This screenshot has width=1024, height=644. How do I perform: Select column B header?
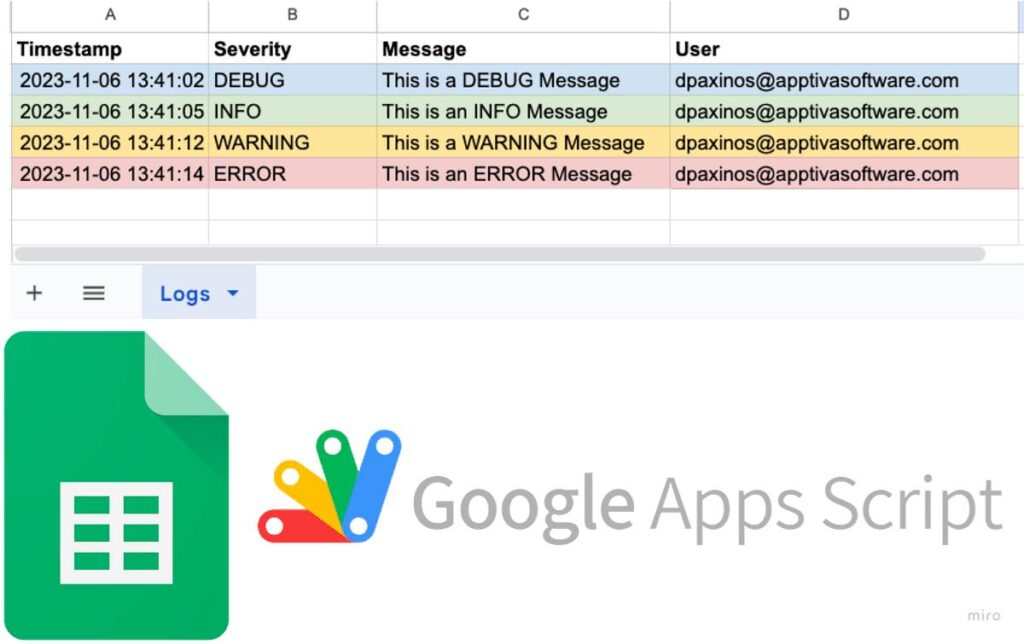(x=293, y=15)
